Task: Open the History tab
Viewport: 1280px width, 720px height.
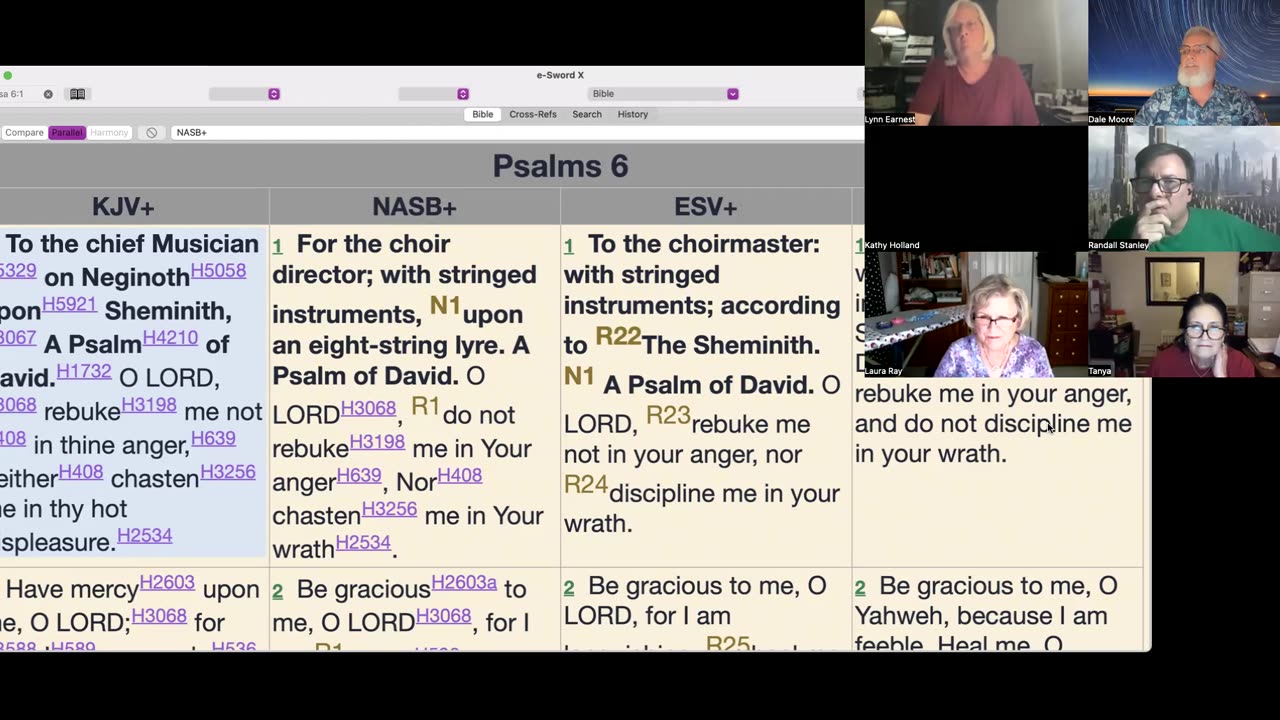Action: (x=633, y=114)
